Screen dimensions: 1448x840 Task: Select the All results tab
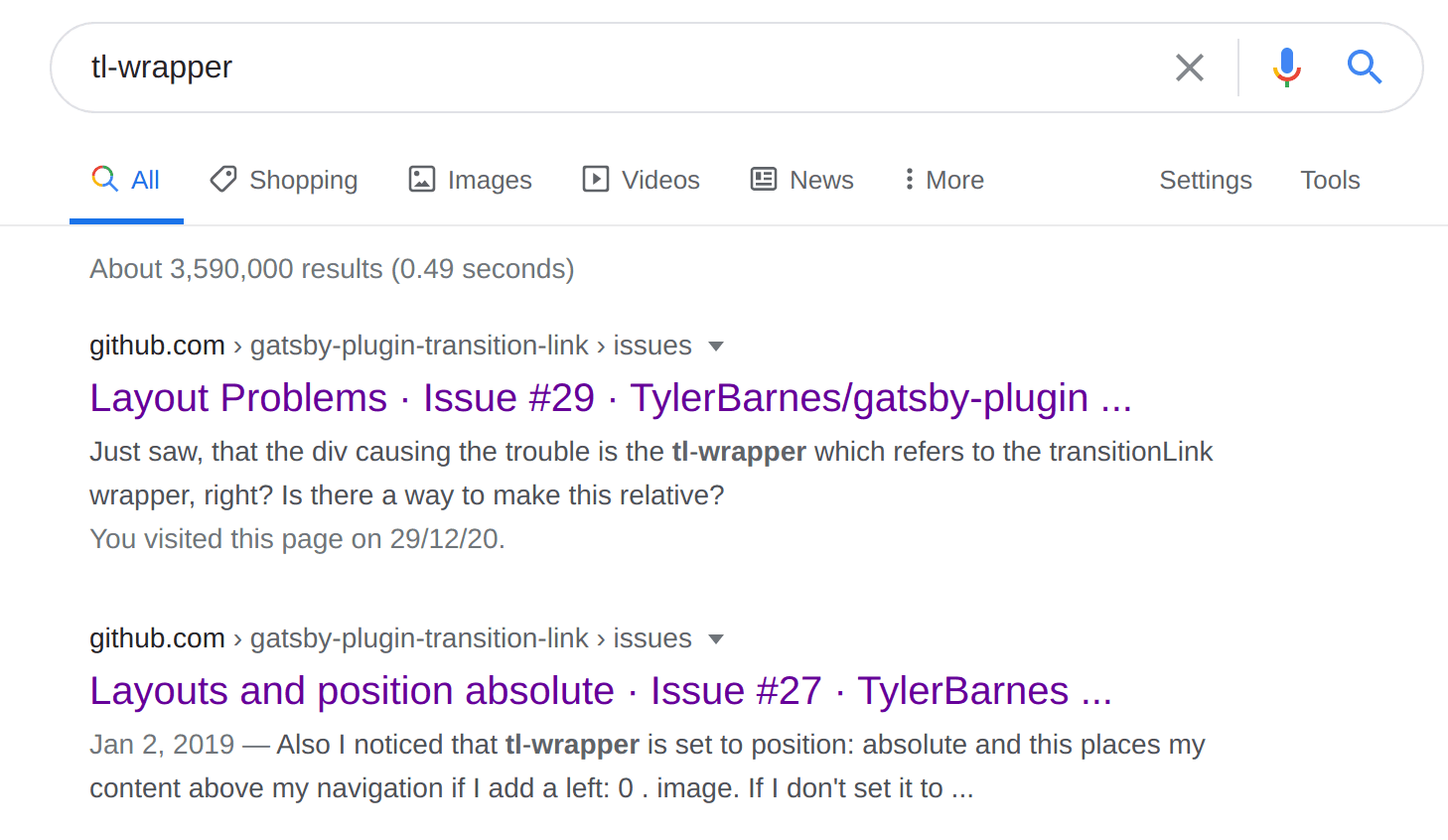pyautogui.click(x=126, y=180)
